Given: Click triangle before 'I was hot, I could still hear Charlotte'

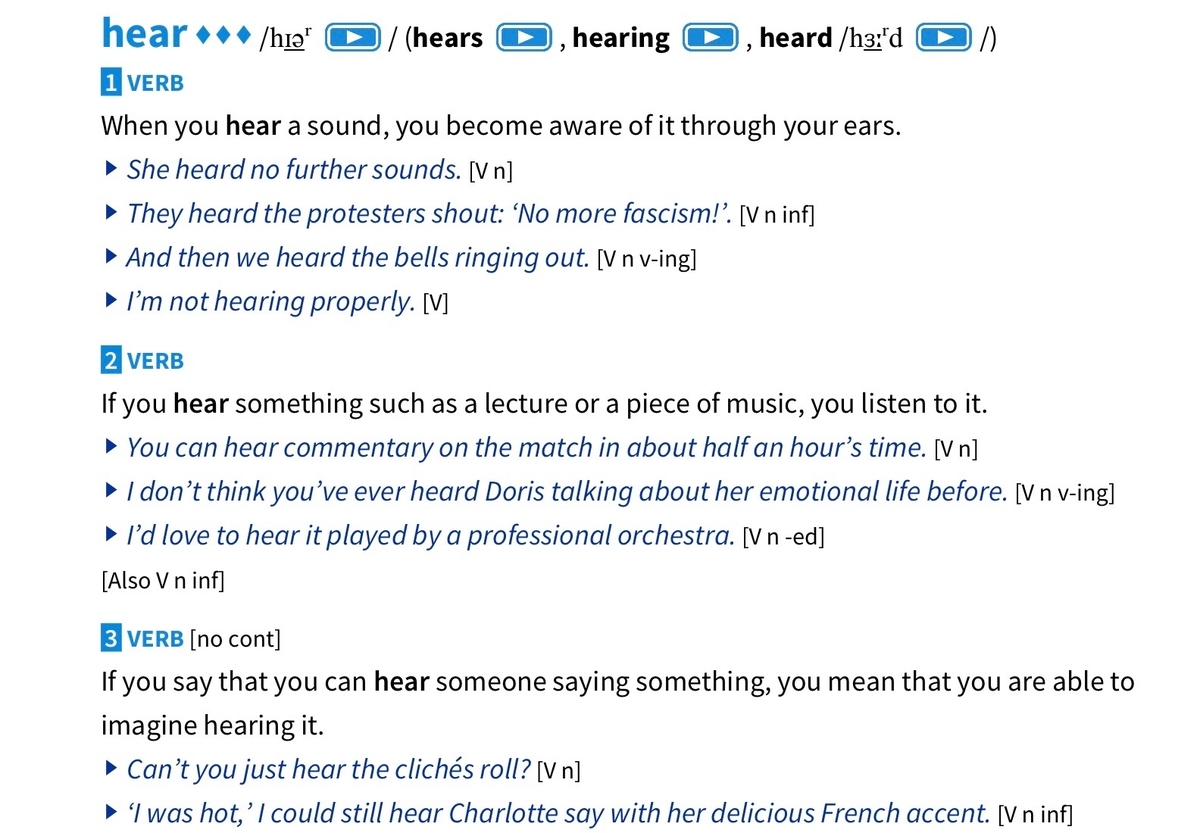Looking at the screenshot, I should [111, 812].
